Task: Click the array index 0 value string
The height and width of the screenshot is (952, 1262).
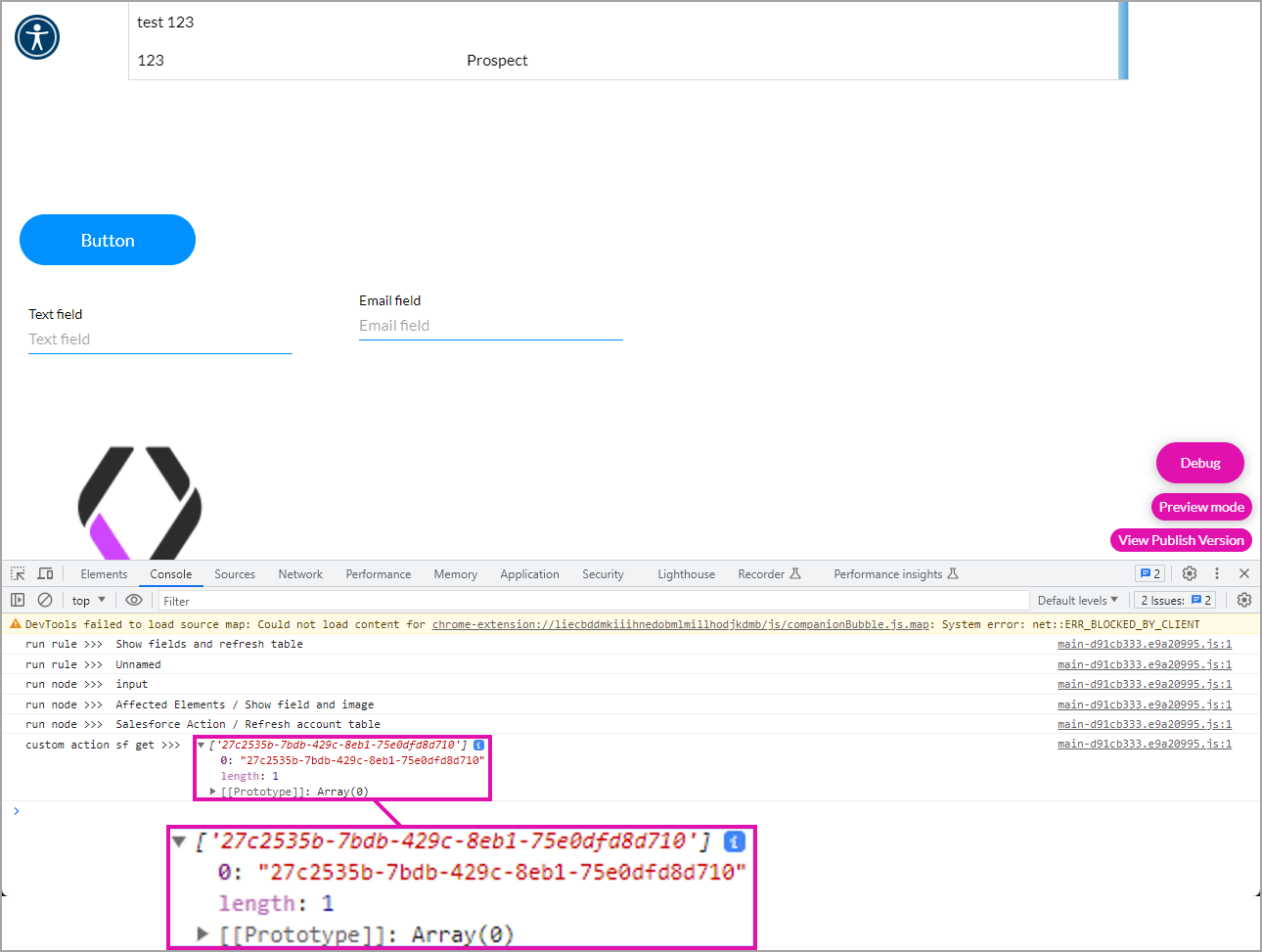Action: (362, 760)
